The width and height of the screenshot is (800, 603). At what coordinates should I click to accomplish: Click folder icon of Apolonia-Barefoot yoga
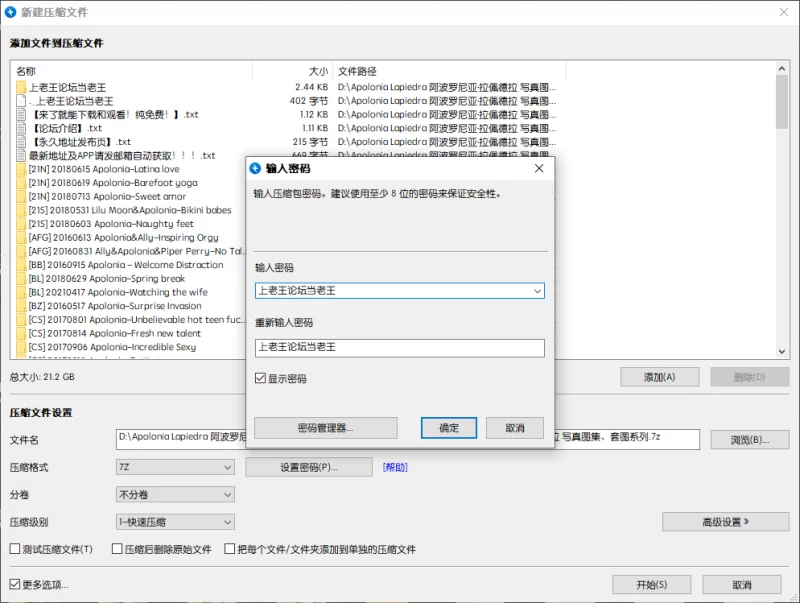(x=21, y=183)
